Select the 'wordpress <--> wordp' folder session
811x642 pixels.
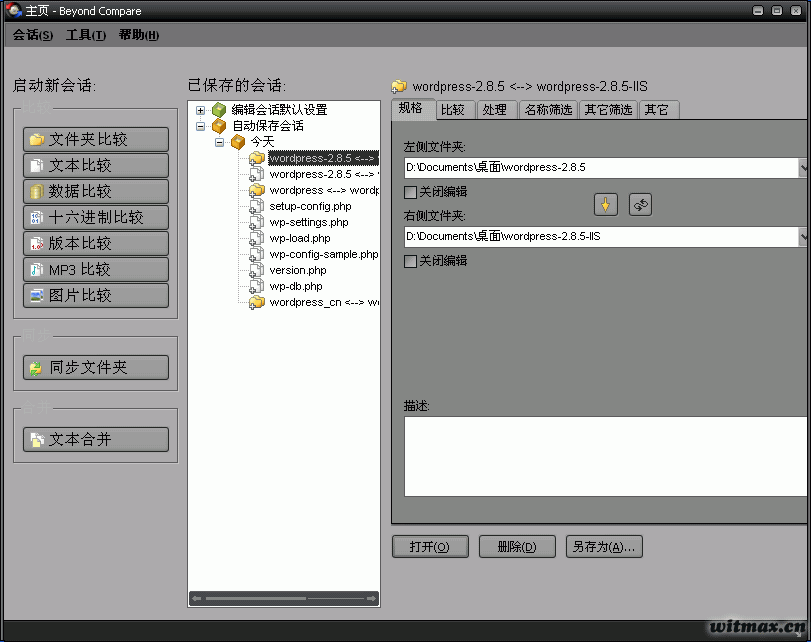[324, 190]
